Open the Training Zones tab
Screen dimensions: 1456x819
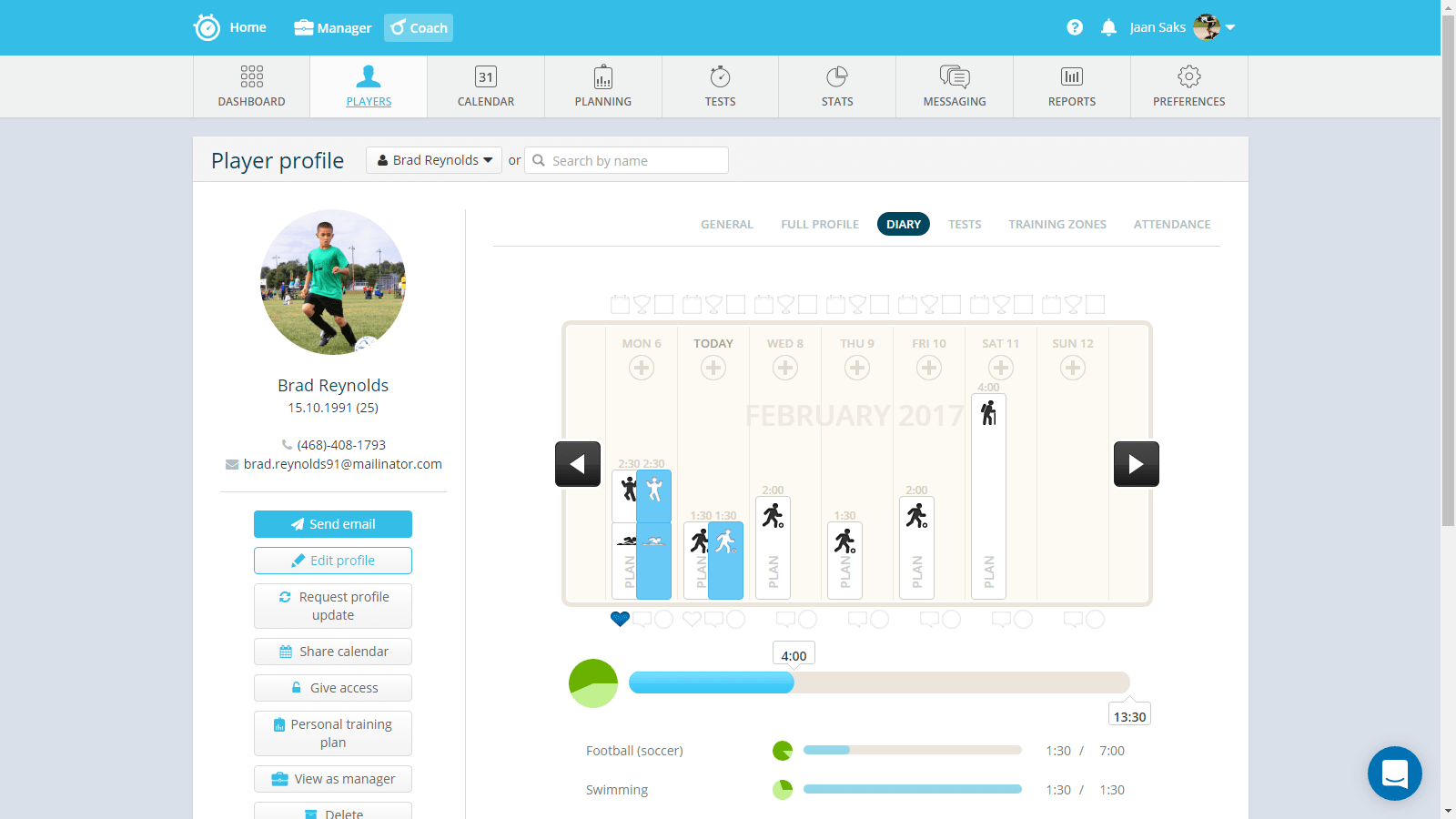[1057, 224]
